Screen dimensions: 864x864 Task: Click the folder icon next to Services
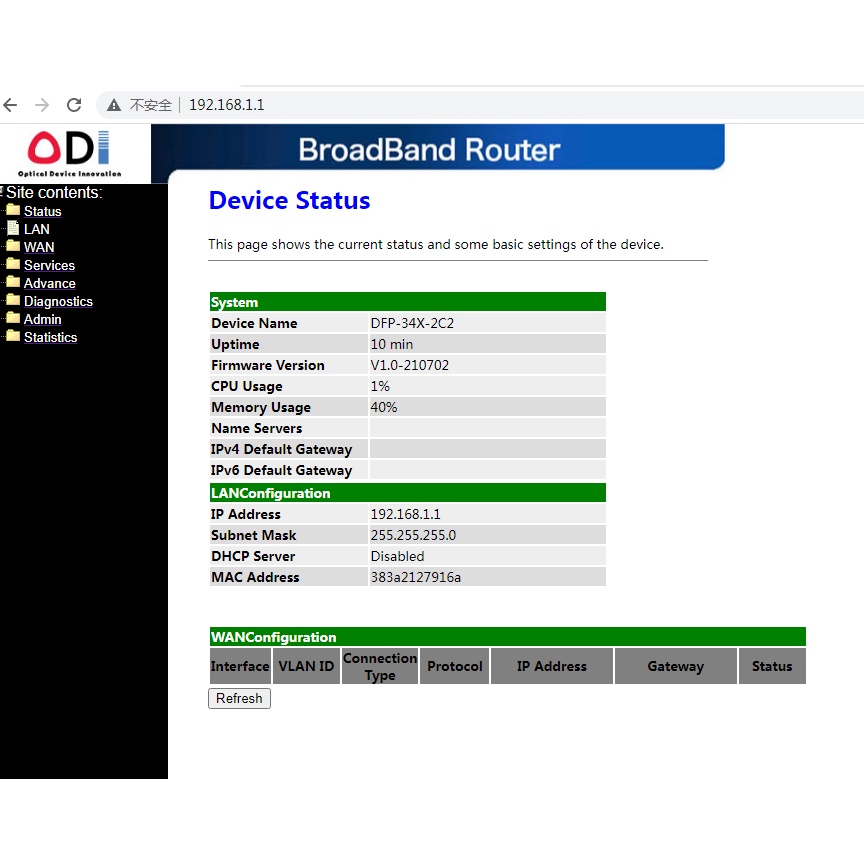pyautogui.click(x=13, y=264)
